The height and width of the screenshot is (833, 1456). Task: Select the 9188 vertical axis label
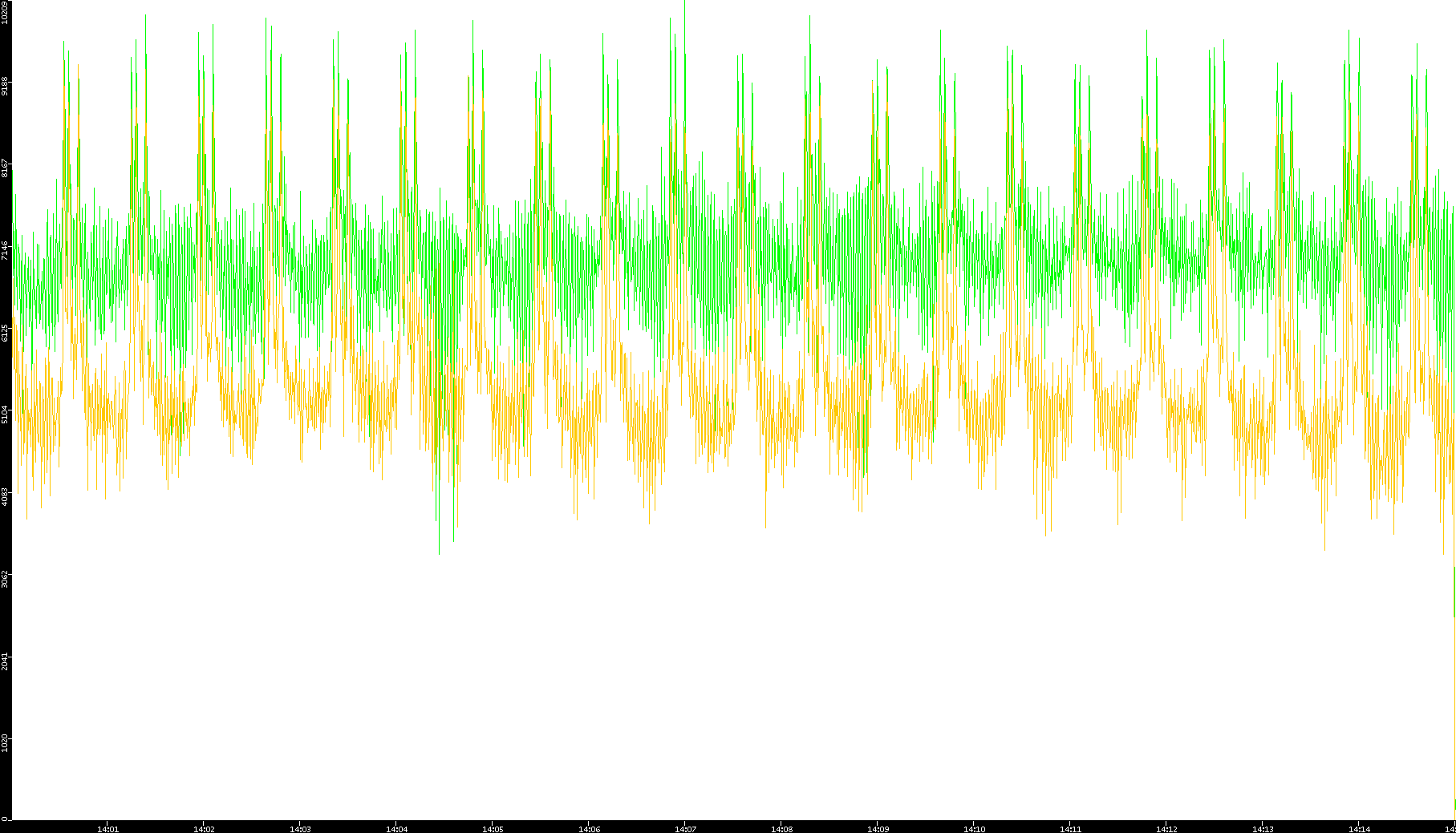coord(5,85)
